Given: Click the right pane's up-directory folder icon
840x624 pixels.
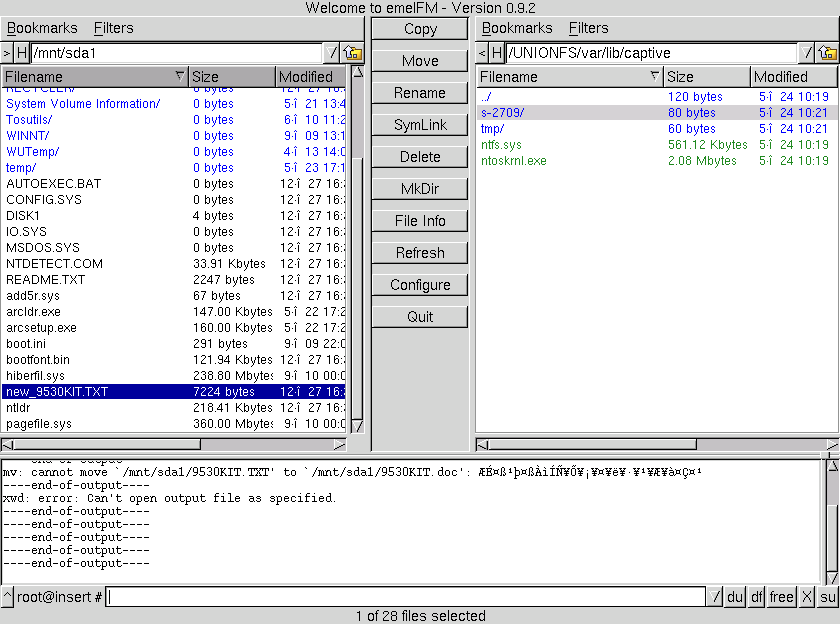Looking at the screenshot, I should (x=828, y=53).
